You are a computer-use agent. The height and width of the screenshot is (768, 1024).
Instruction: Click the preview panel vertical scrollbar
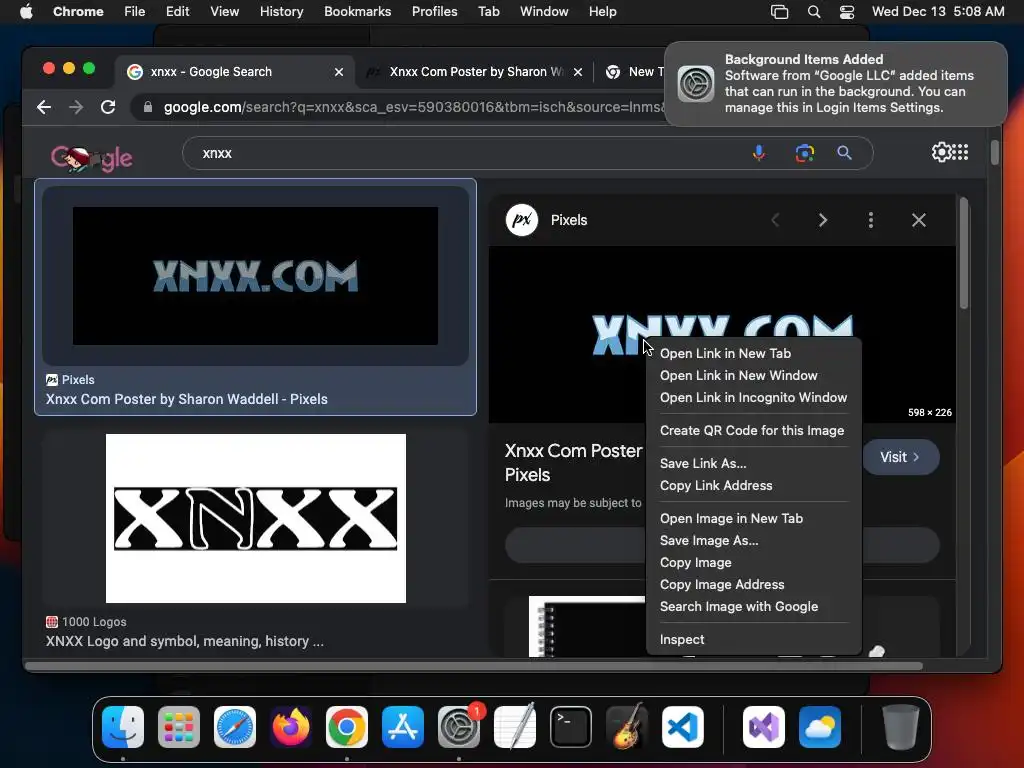coord(965,255)
